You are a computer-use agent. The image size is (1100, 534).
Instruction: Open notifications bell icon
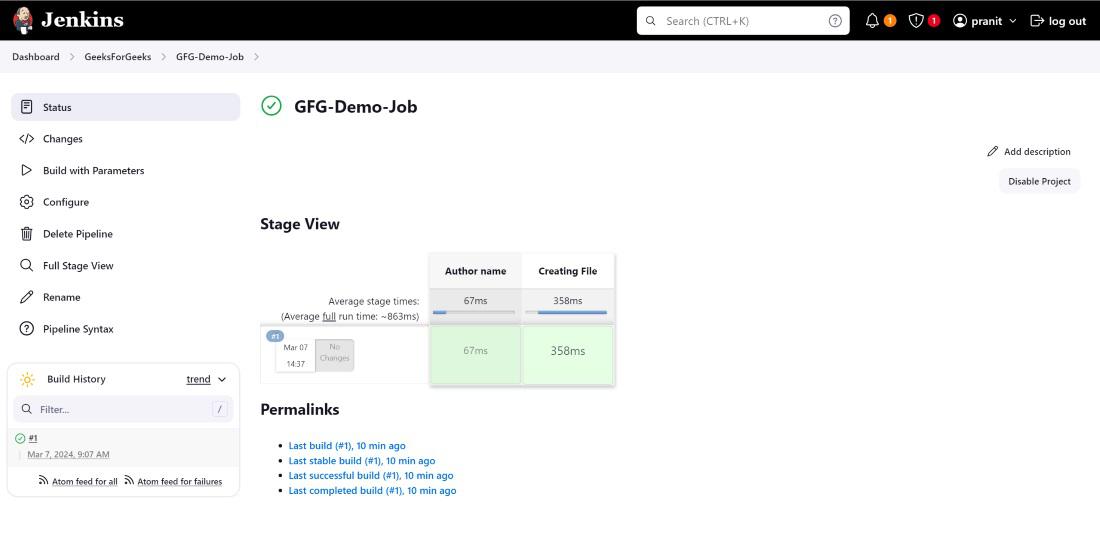tap(872, 21)
